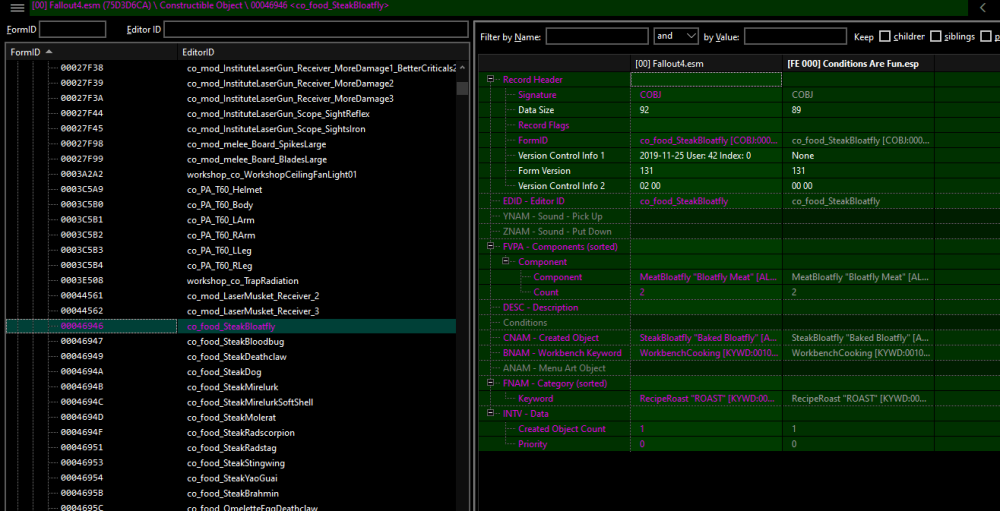Image resolution: width=1000 pixels, height=511 pixels.
Task: Select record co_food_SteakDog
Action: [224, 372]
